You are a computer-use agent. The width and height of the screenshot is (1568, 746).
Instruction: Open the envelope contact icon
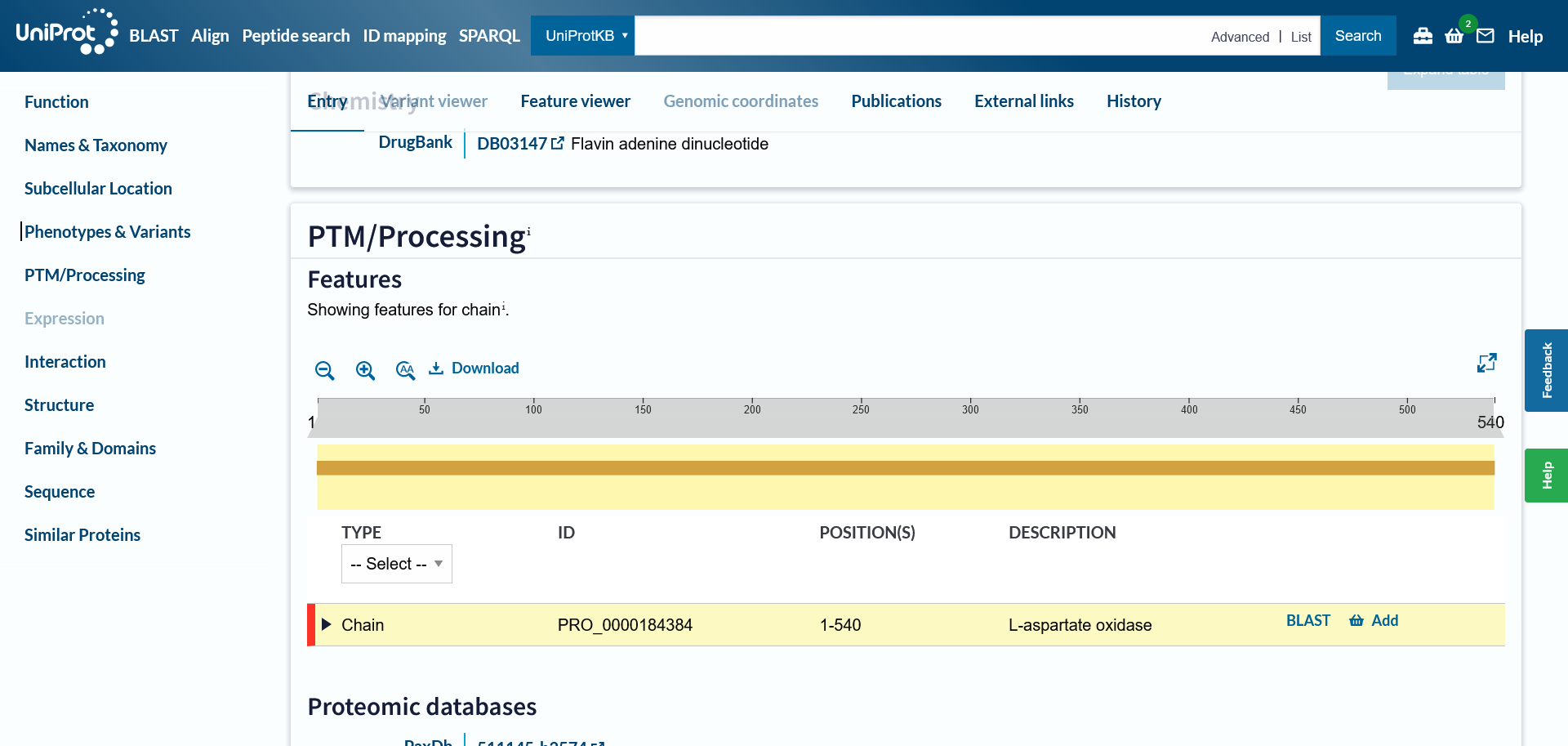[1486, 36]
